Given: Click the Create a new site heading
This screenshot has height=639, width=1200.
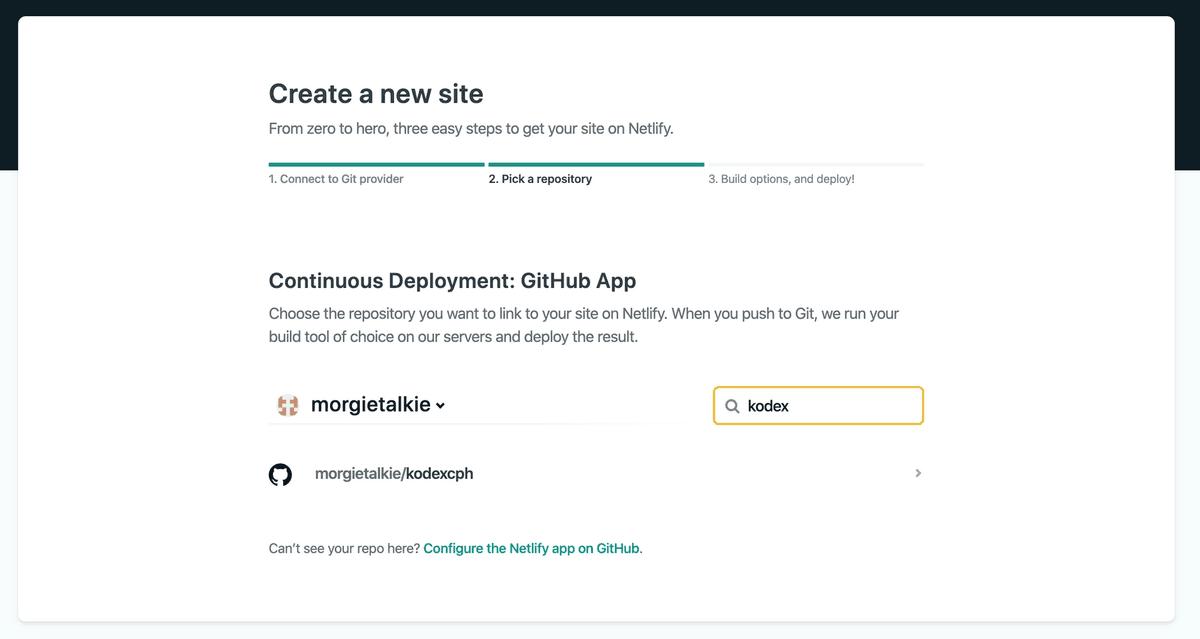Looking at the screenshot, I should coord(376,94).
